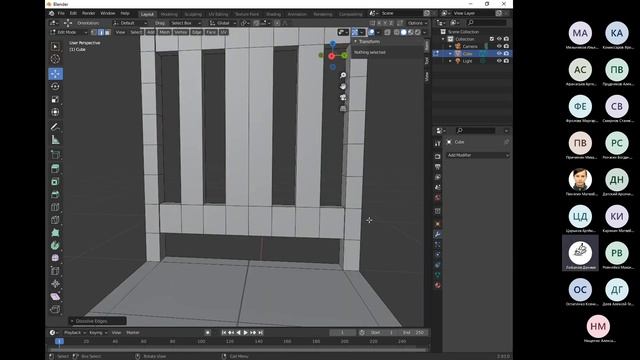Open the Orientation Default dropdown
The height and width of the screenshot is (360, 640).
[x=130, y=23]
